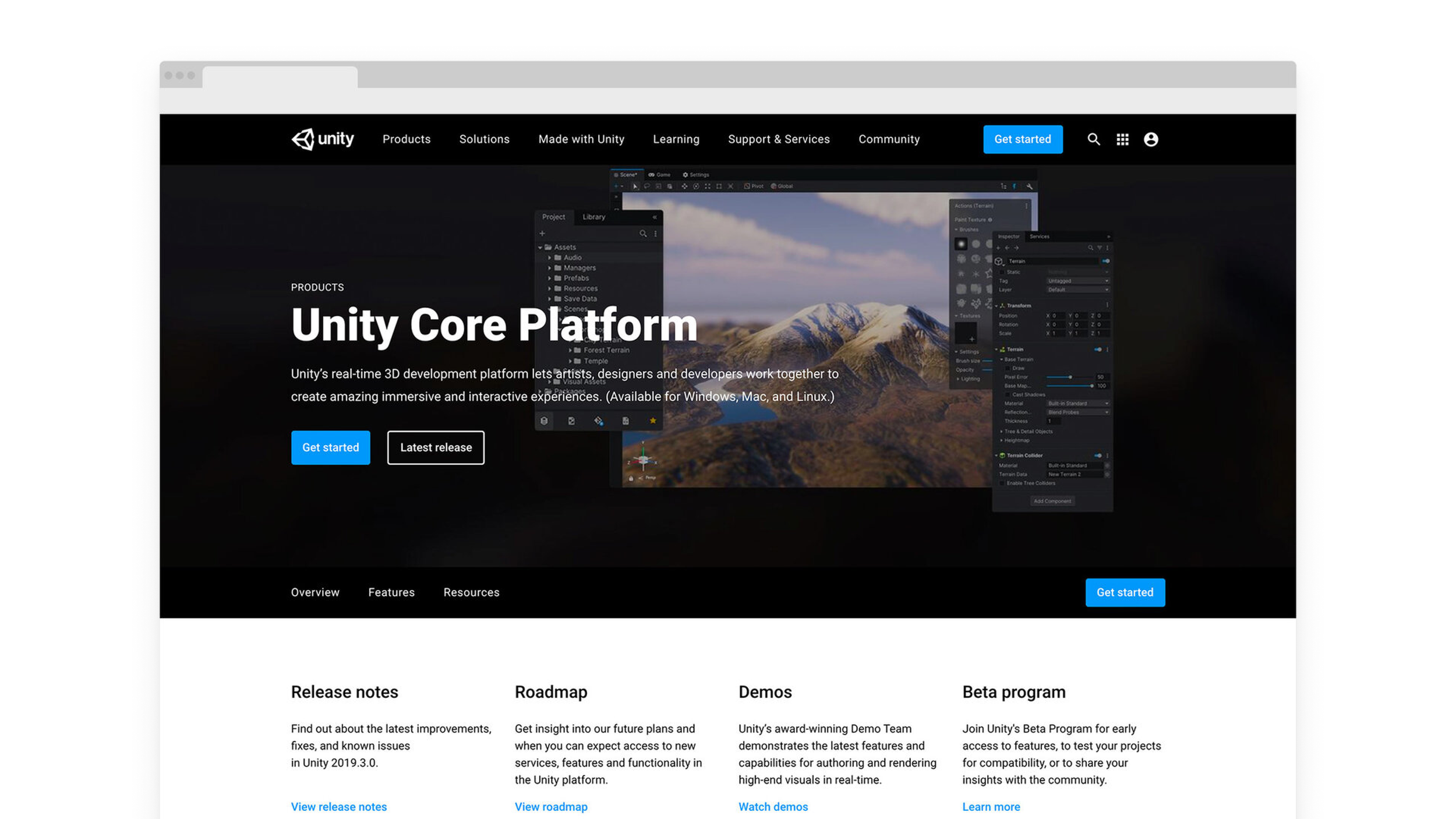Open the Actions (Terrain) kebab menu

[x=1026, y=206]
